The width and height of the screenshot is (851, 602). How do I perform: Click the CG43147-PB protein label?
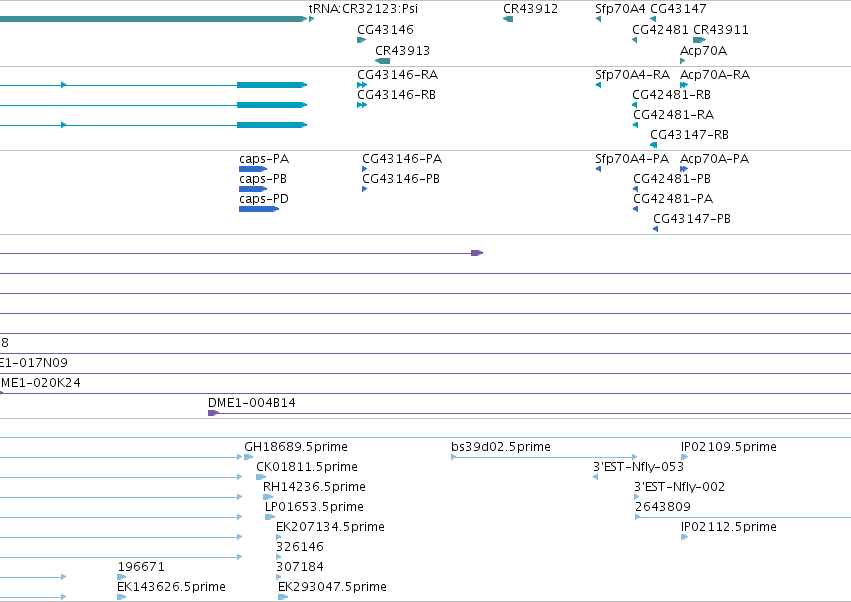(692, 219)
